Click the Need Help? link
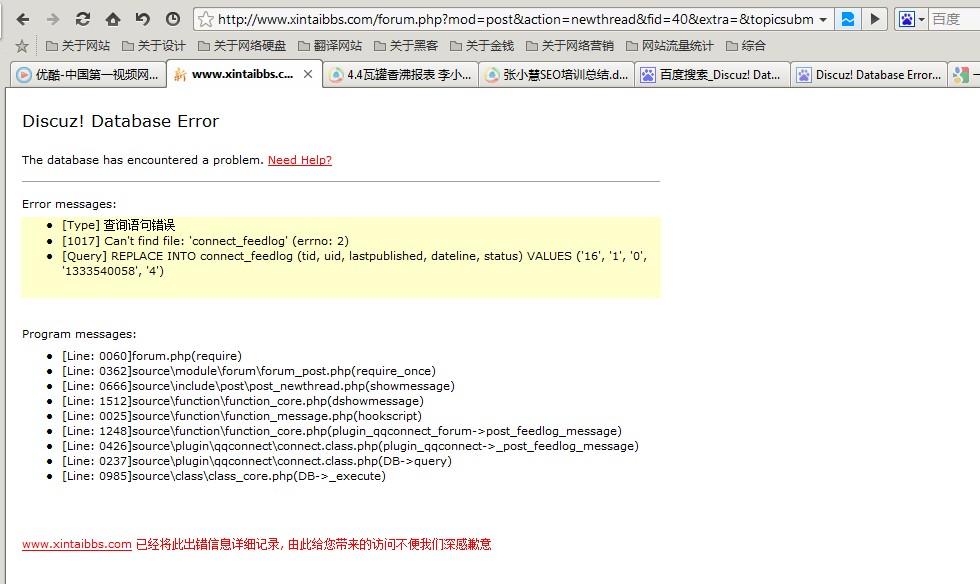This screenshot has height=584, width=980. pyautogui.click(x=300, y=160)
